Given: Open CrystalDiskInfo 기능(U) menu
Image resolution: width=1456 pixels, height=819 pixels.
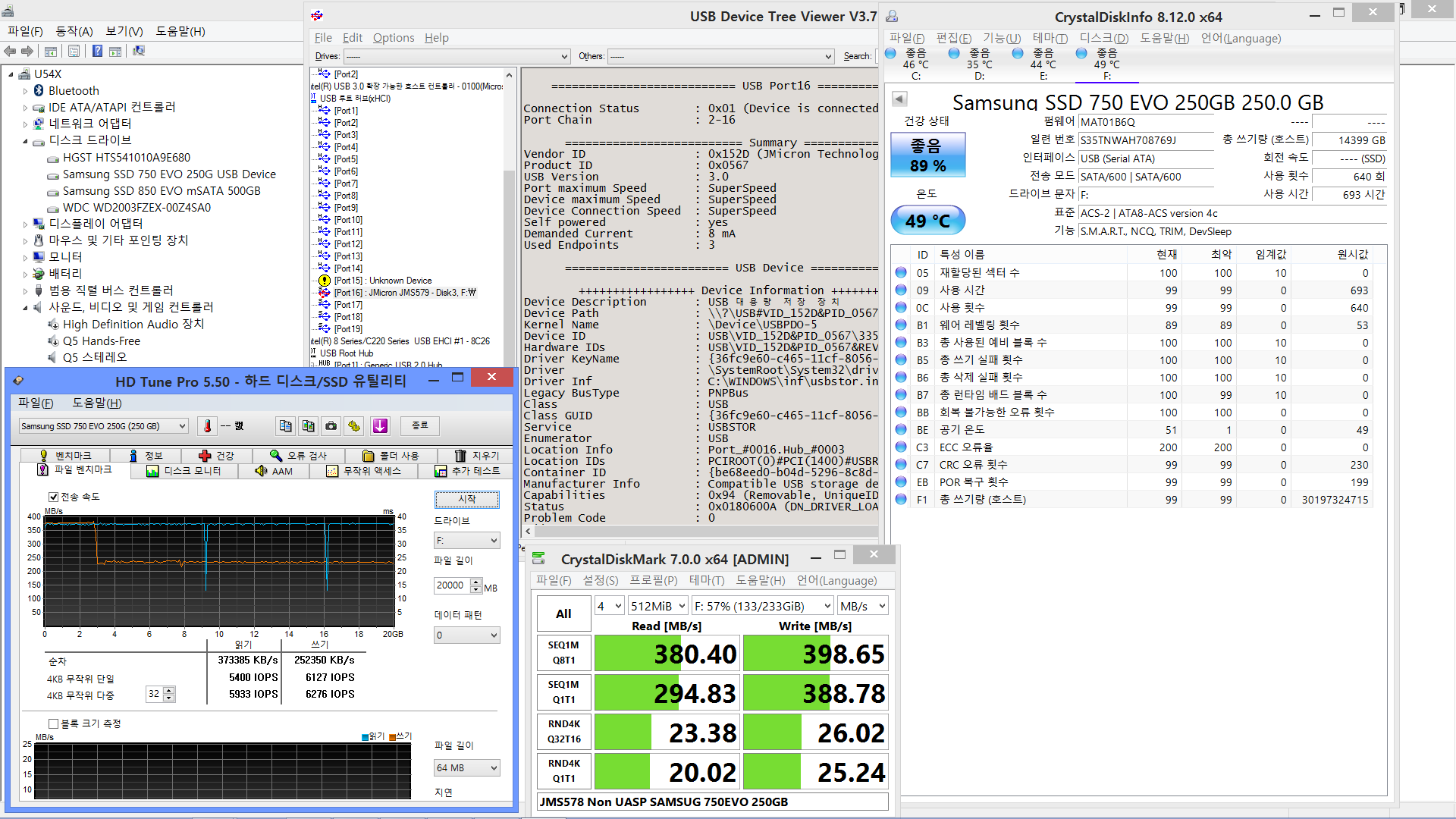Looking at the screenshot, I should [x=1002, y=38].
